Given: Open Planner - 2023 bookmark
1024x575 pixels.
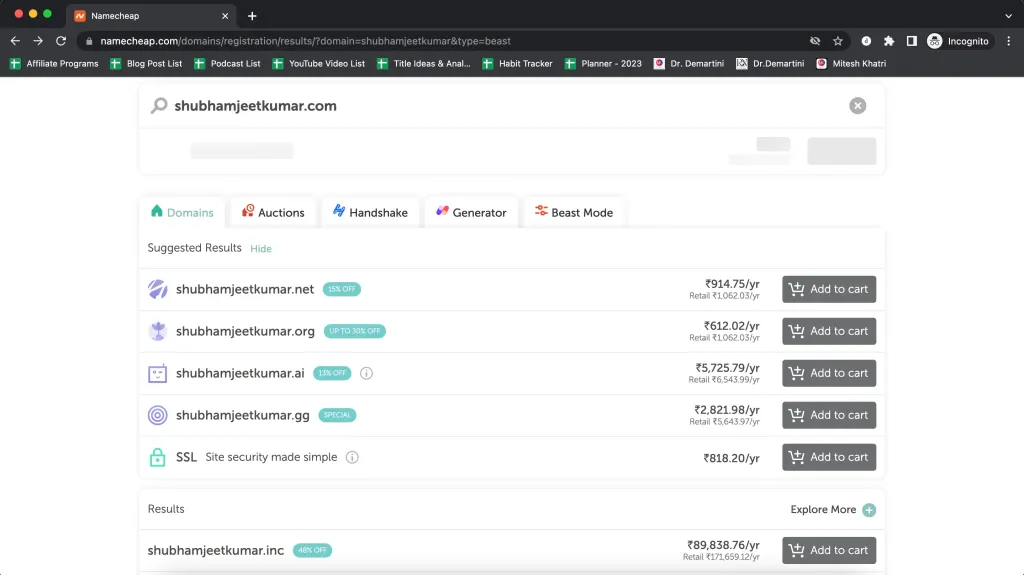Looking at the screenshot, I should (x=603, y=63).
